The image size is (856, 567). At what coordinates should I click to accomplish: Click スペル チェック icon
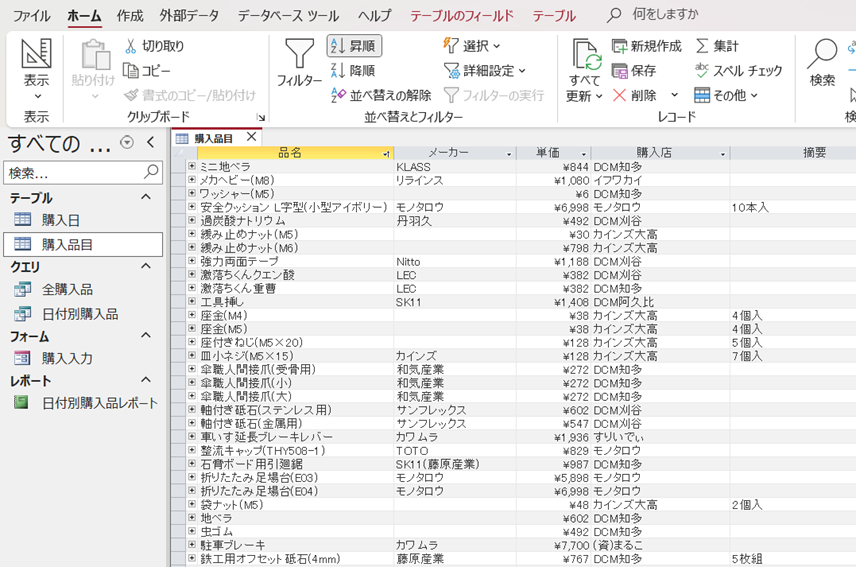click(703, 71)
